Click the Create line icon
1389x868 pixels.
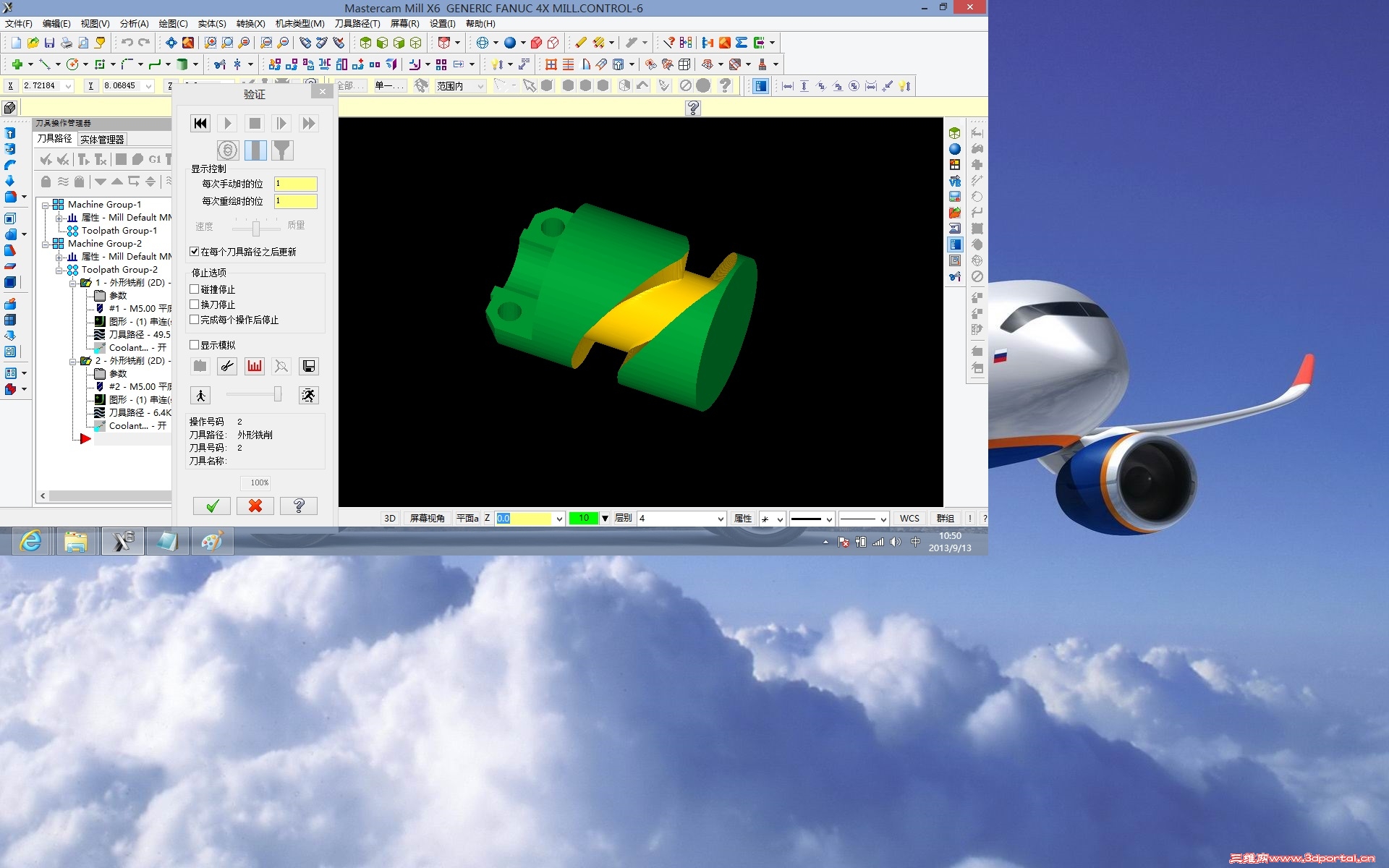point(44,64)
